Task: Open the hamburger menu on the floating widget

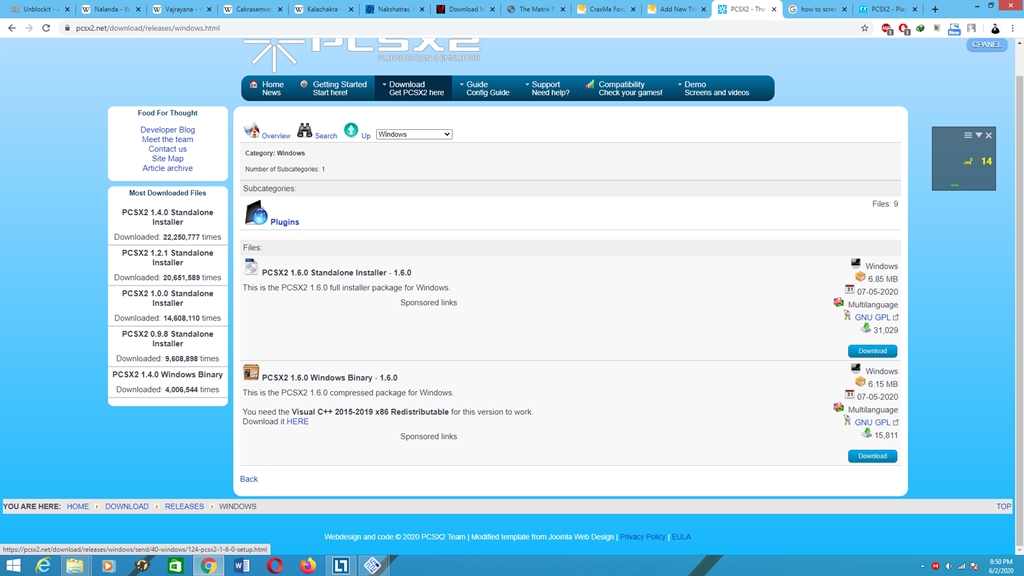Action: pos(968,135)
